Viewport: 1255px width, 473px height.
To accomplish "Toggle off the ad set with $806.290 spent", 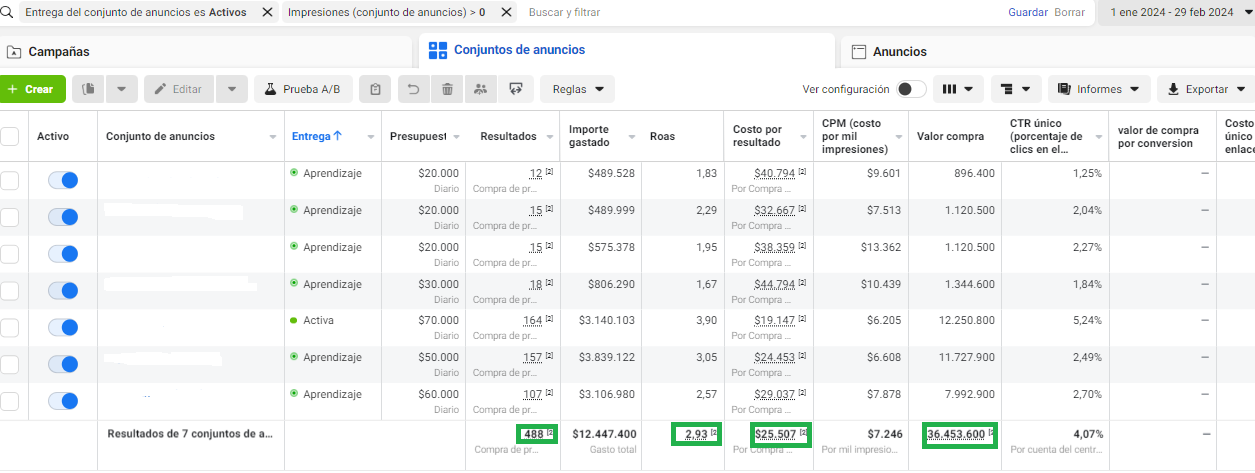I will coord(62,291).
